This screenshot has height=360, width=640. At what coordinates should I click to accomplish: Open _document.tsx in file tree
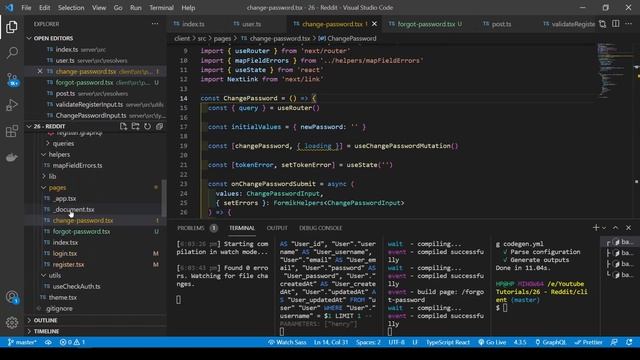click(73, 209)
